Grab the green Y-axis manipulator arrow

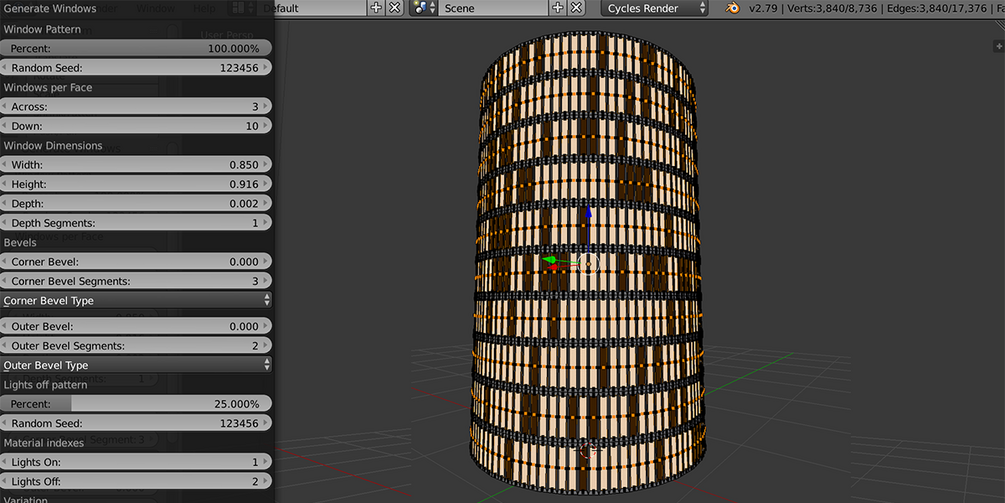[x=550, y=260]
